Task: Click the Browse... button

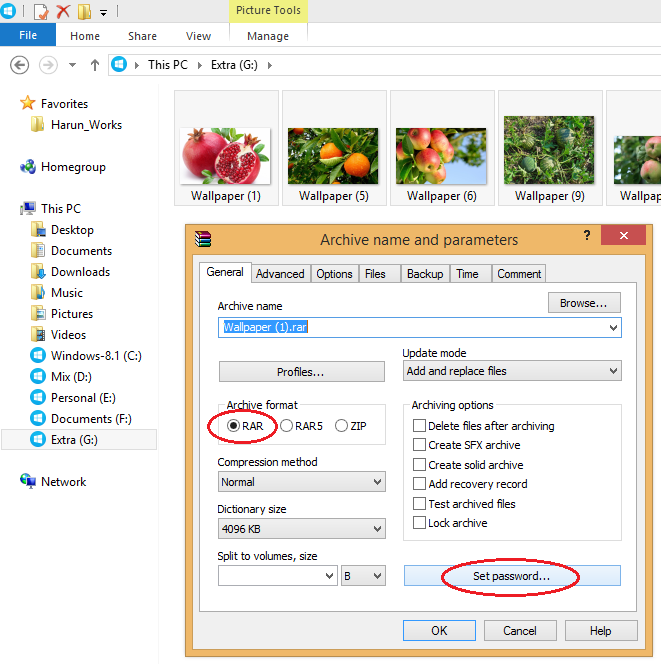Action: coord(584,303)
